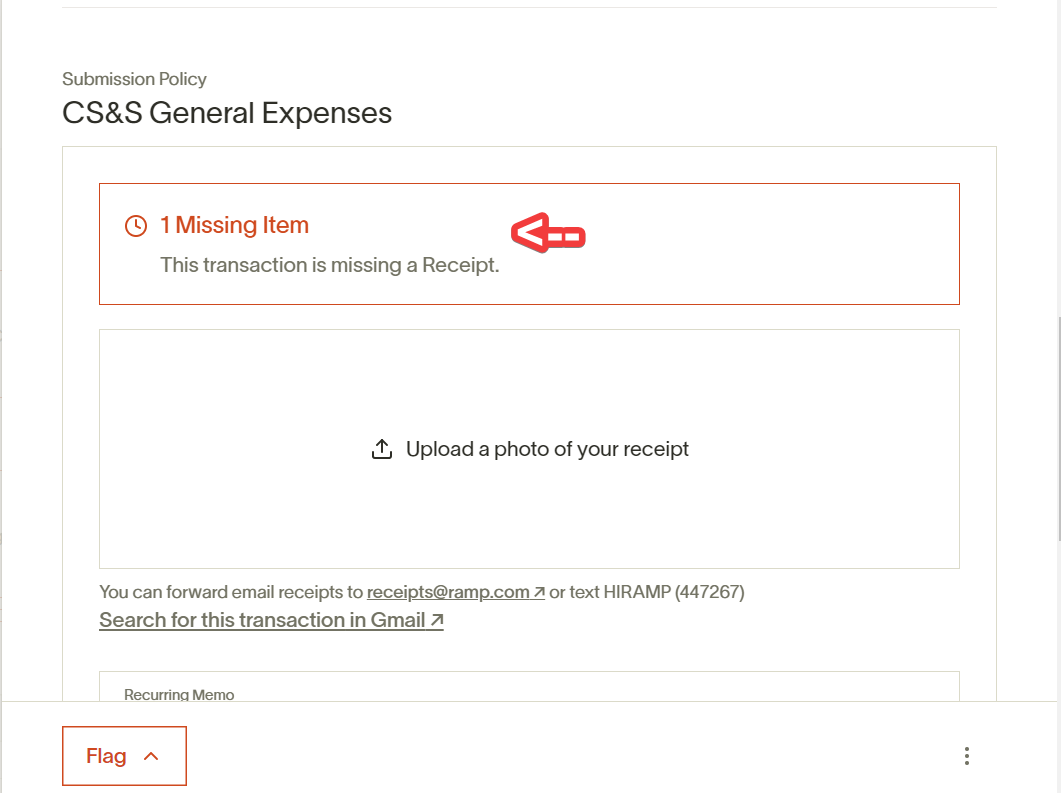
Task: Expand the Flag chevron arrow
Action: (x=151, y=756)
